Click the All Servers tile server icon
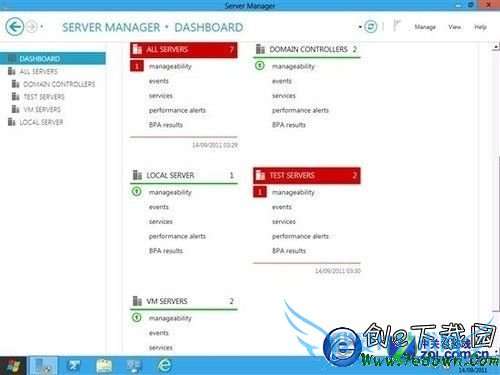Viewport: 500px width, 375px height. pos(137,49)
